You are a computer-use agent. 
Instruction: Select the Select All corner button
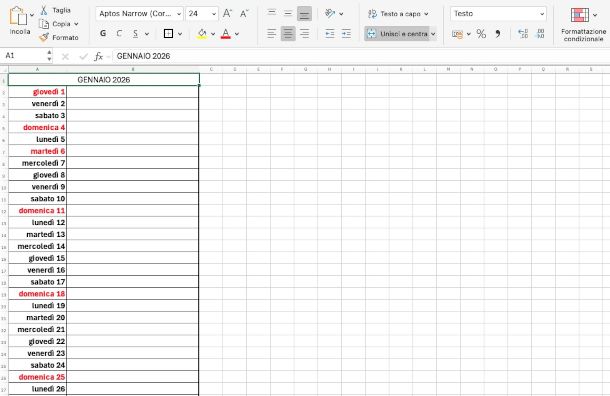click(4, 70)
